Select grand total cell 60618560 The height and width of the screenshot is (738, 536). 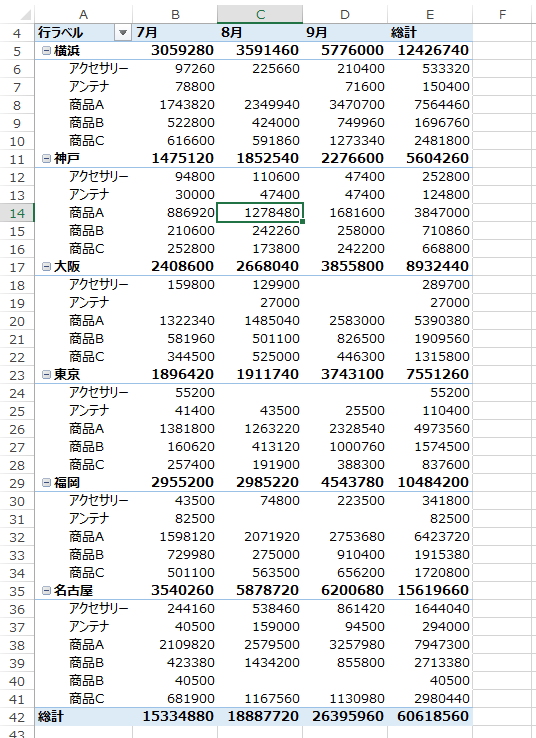(430, 716)
